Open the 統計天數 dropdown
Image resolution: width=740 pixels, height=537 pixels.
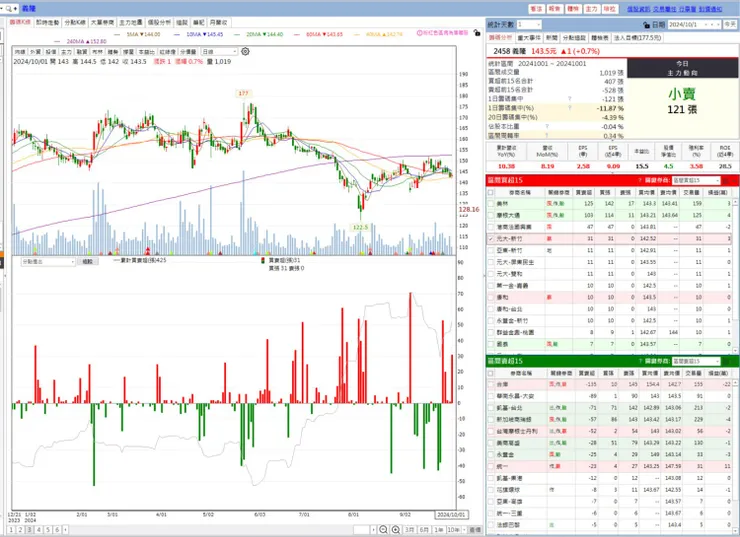pos(529,25)
